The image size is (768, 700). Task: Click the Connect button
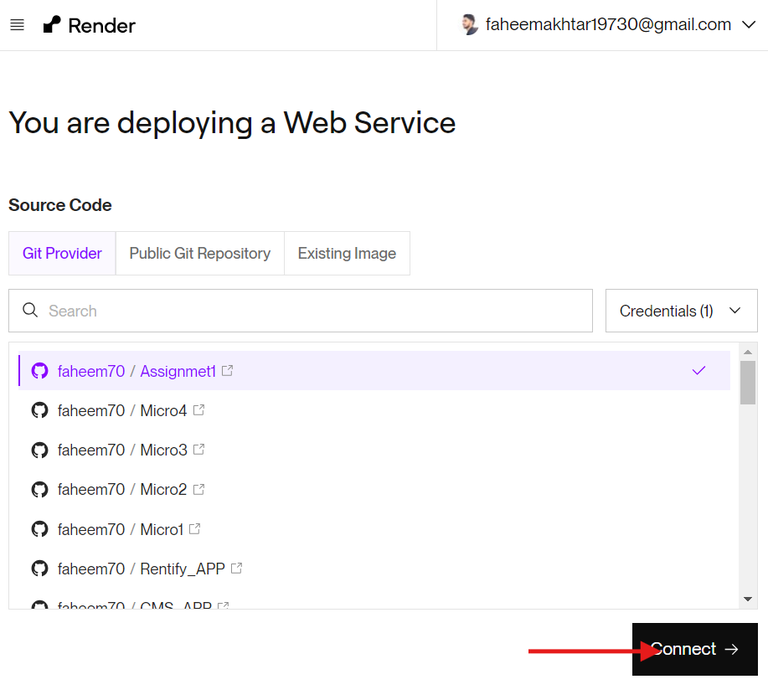(x=695, y=649)
